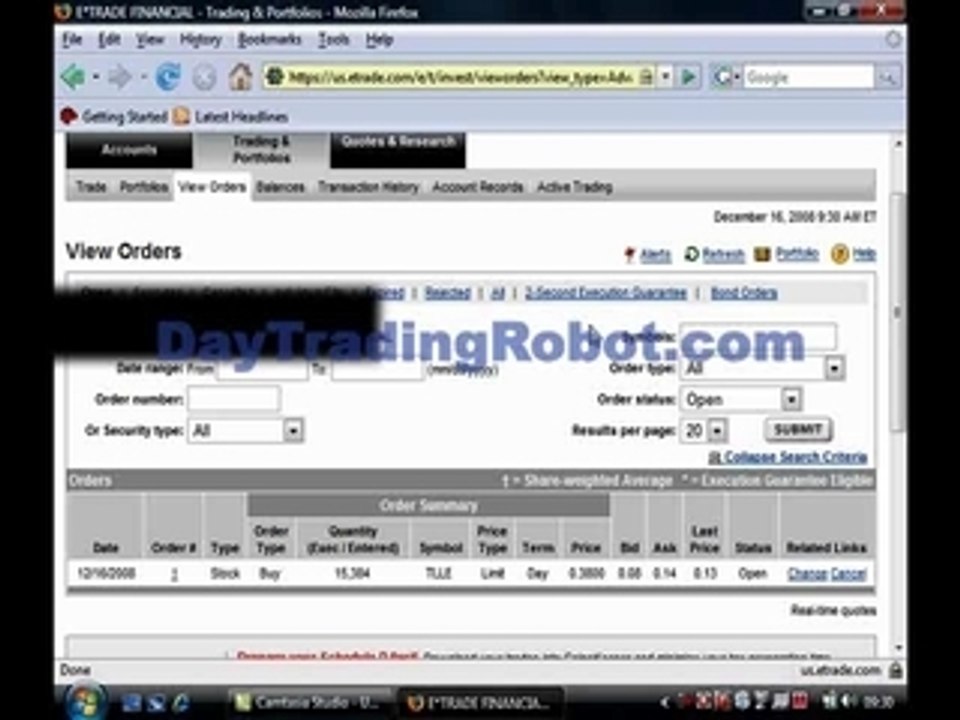The height and width of the screenshot is (720, 960).
Task: Click the stop loading icon
Action: [204, 78]
